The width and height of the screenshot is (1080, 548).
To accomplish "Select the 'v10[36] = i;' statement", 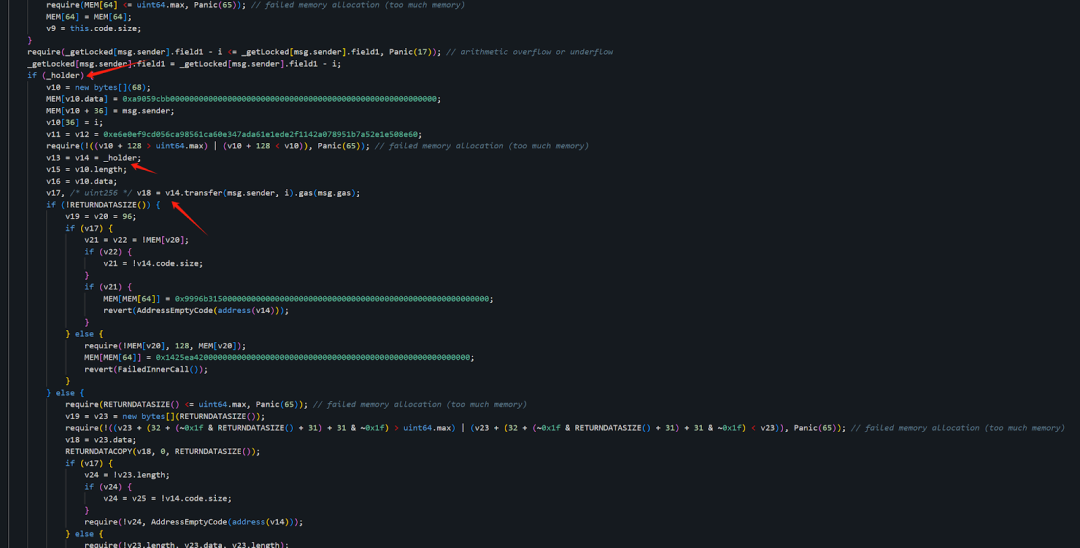I will 74,123.
